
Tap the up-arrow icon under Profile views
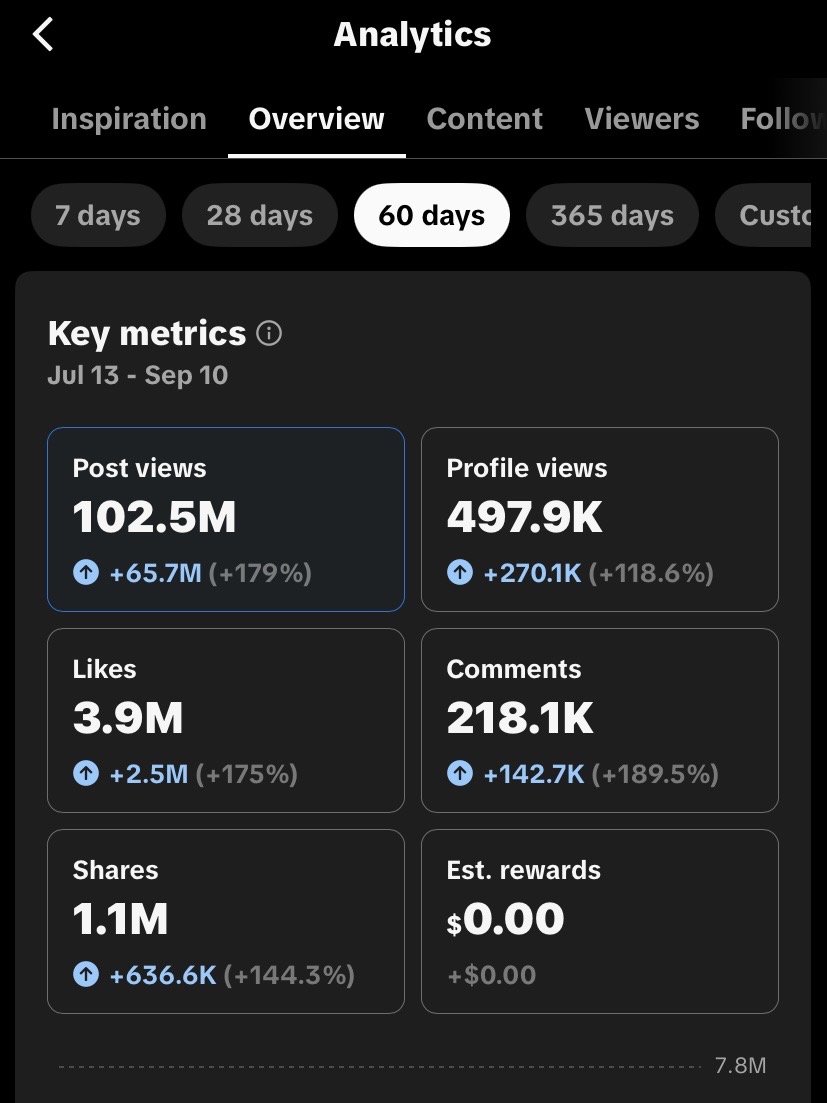[x=460, y=573]
